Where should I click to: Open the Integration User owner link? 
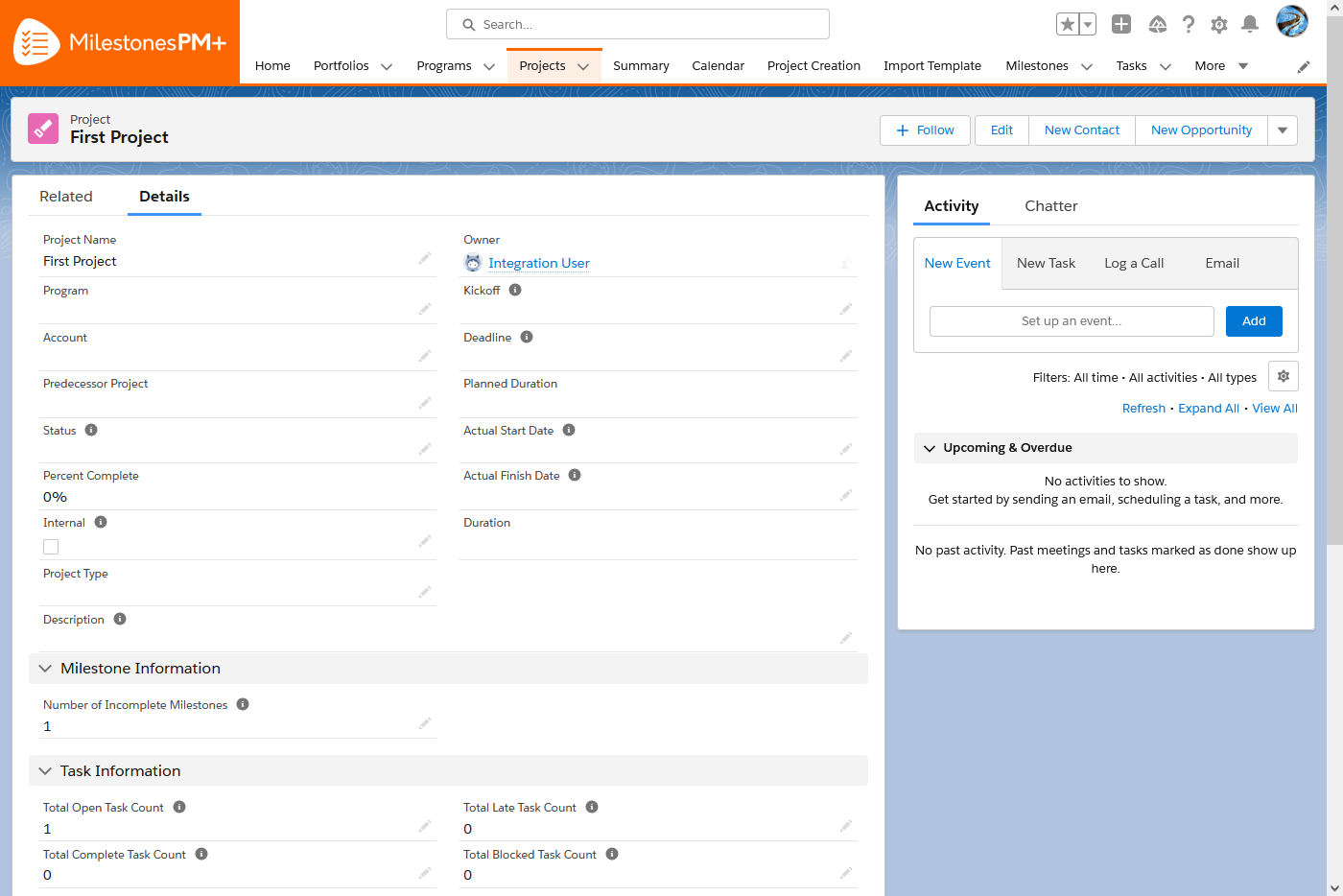tap(538, 263)
